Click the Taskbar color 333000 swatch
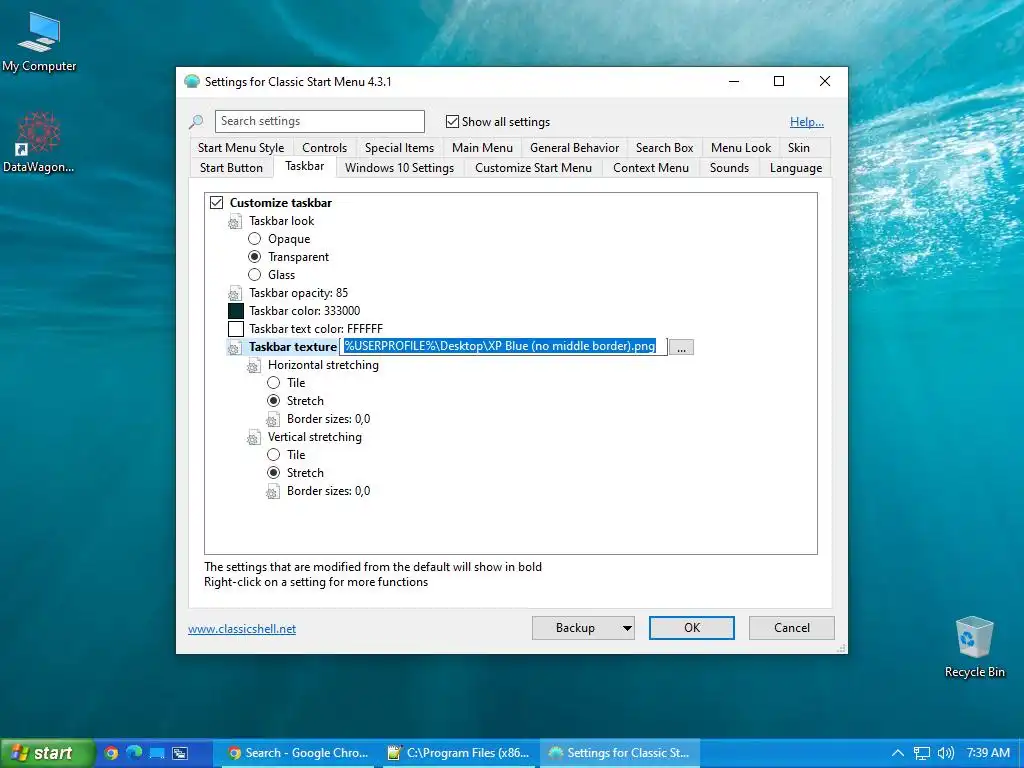The height and width of the screenshot is (768, 1024). 236,312
